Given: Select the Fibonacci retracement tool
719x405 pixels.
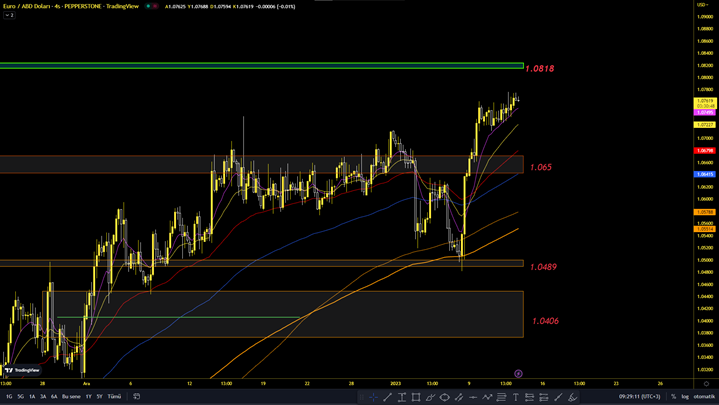Looking at the screenshot, I should pyautogui.click(x=501, y=397).
